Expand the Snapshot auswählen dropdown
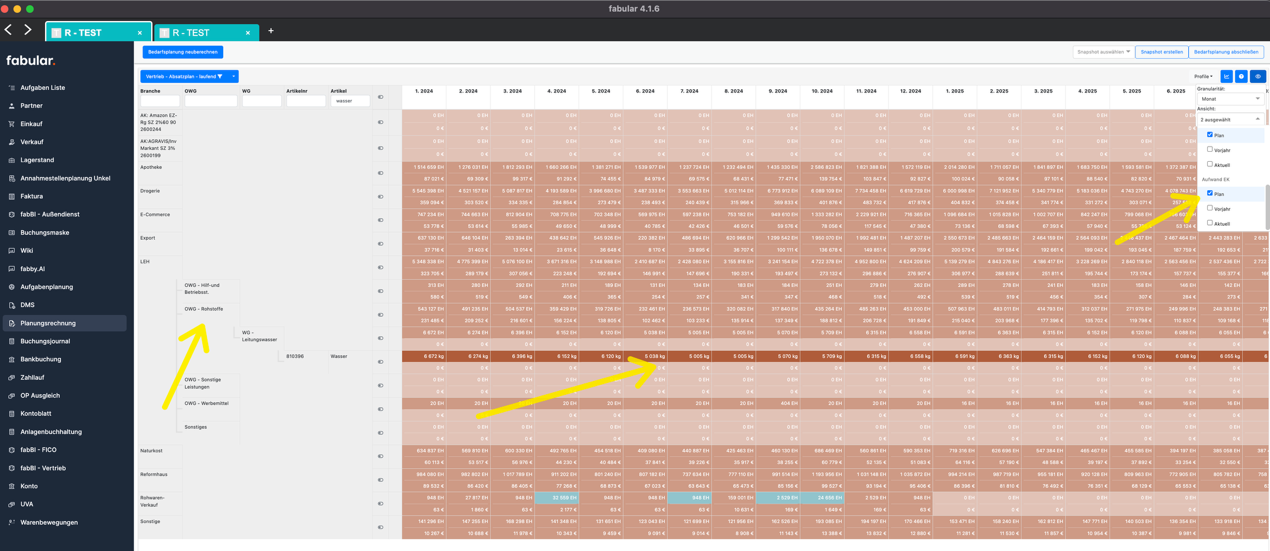The width and height of the screenshot is (1270, 551). [x=1103, y=52]
